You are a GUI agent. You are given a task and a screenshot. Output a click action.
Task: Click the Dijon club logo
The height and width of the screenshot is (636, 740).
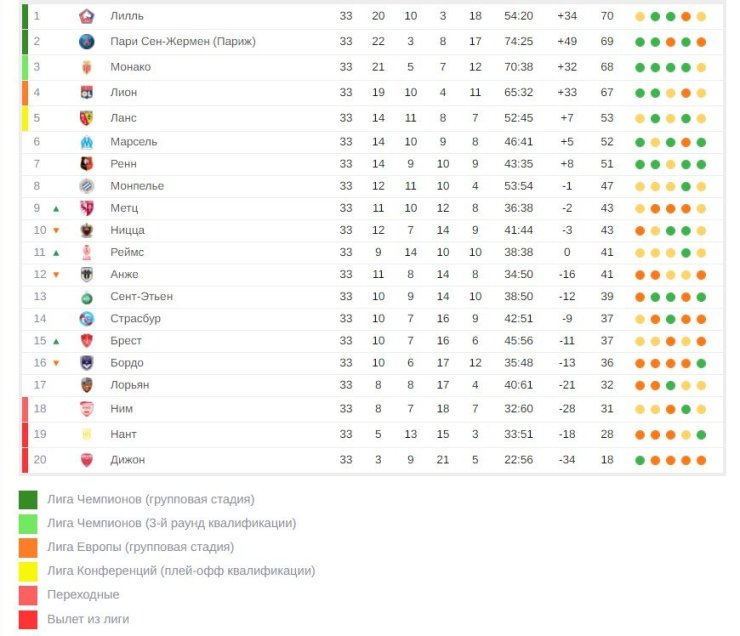pyautogui.click(x=86, y=460)
